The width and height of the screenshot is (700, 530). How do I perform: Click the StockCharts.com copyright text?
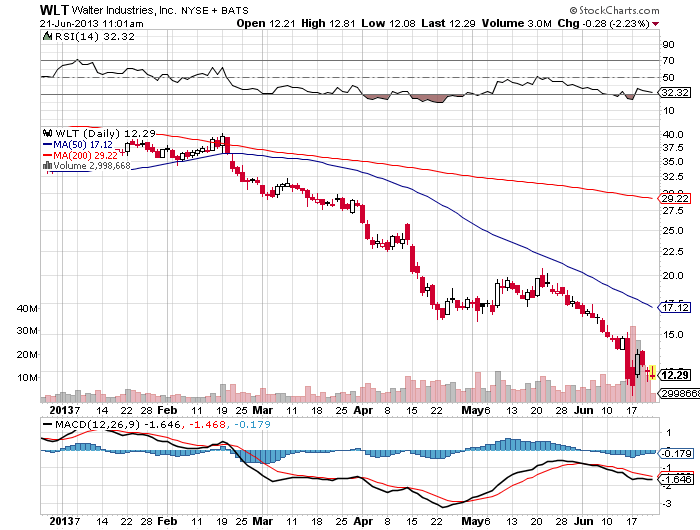point(614,10)
